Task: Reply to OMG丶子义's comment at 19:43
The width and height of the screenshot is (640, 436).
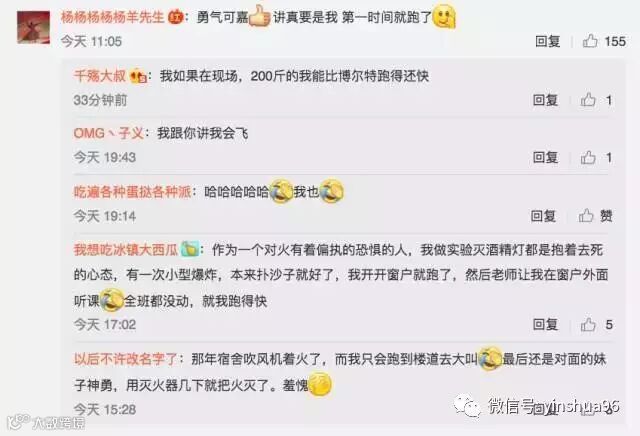Action: pos(545,158)
